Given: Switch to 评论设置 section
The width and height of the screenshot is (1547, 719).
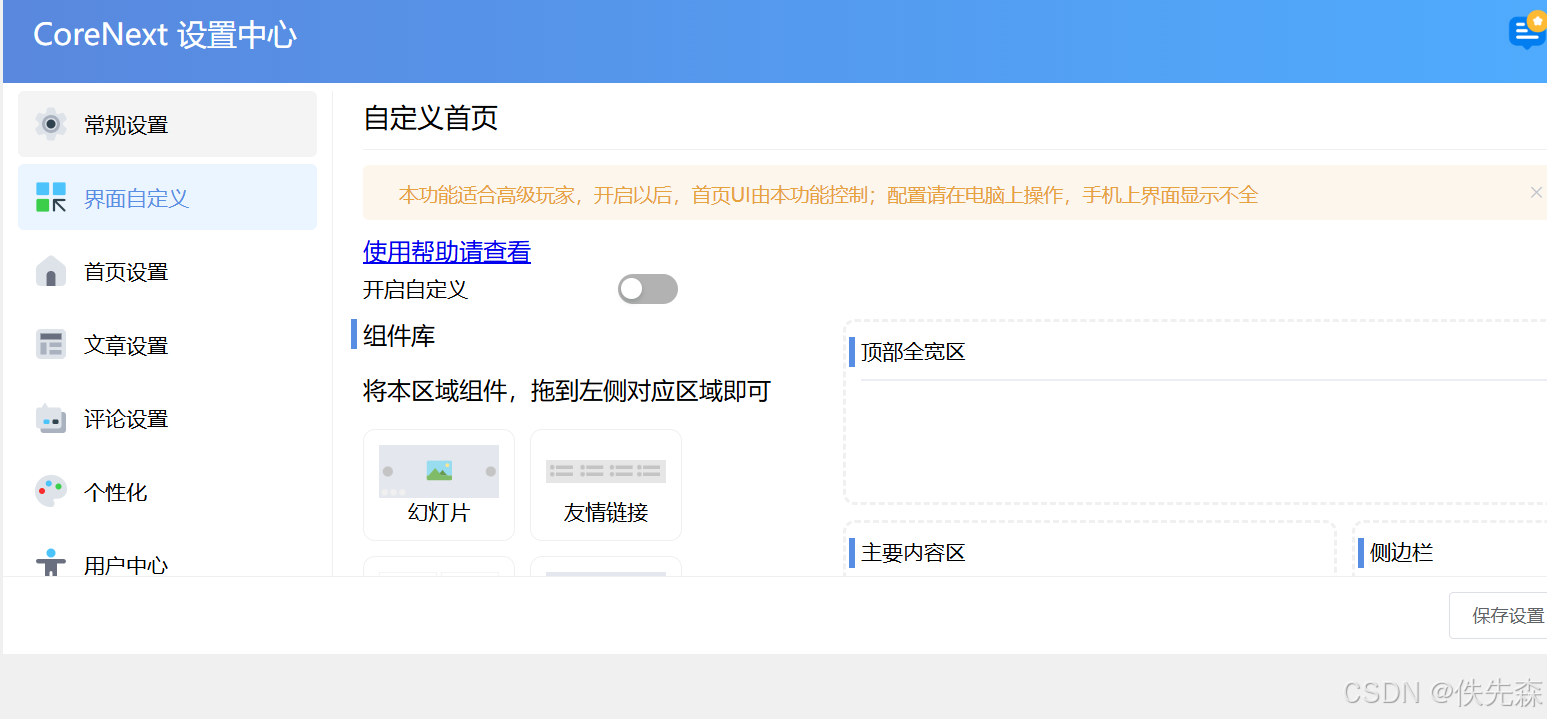Looking at the screenshot, I should coord(167,418).
